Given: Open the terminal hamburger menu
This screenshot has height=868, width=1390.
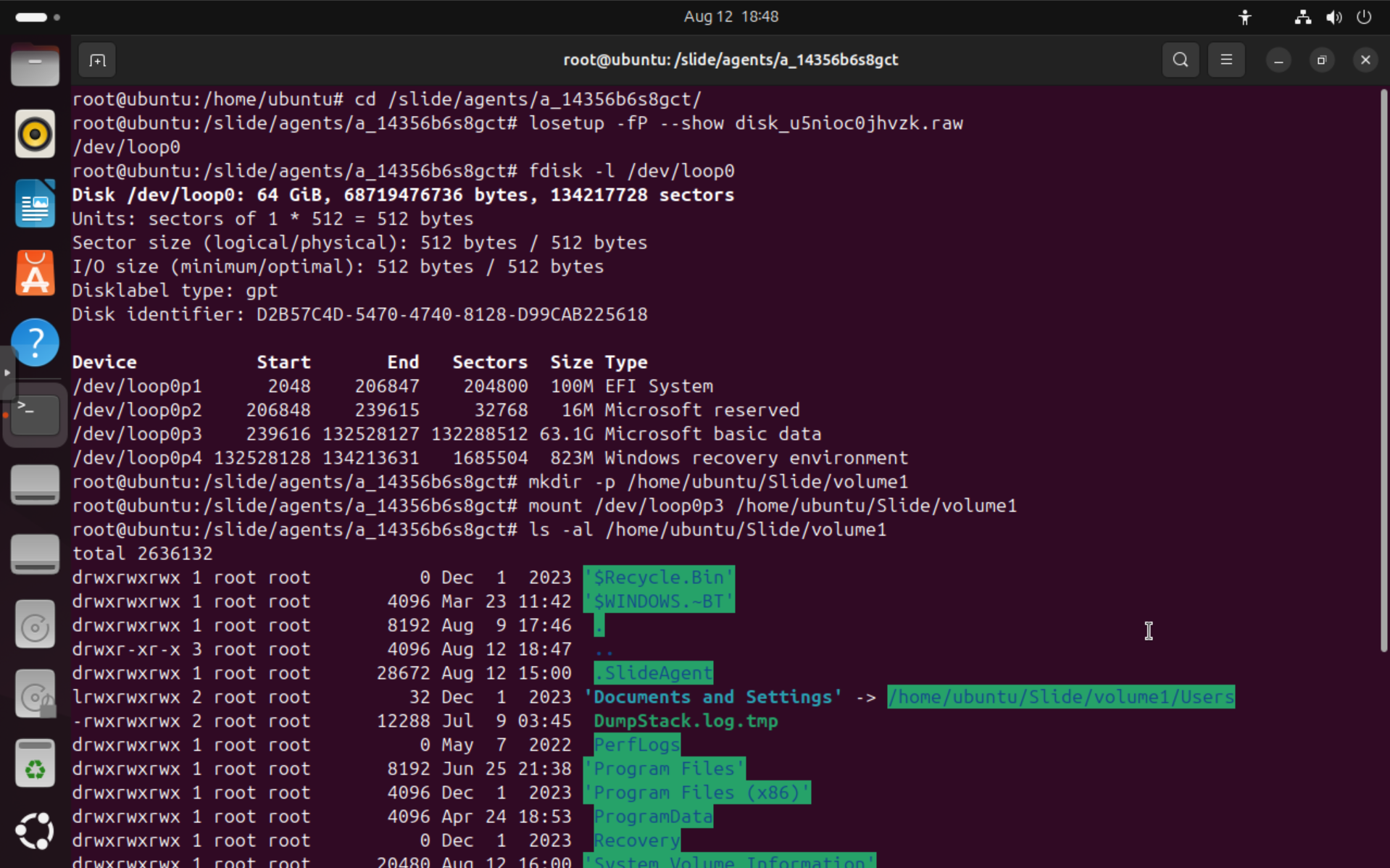Looking at the screenshot, I should coord(1226,60).
